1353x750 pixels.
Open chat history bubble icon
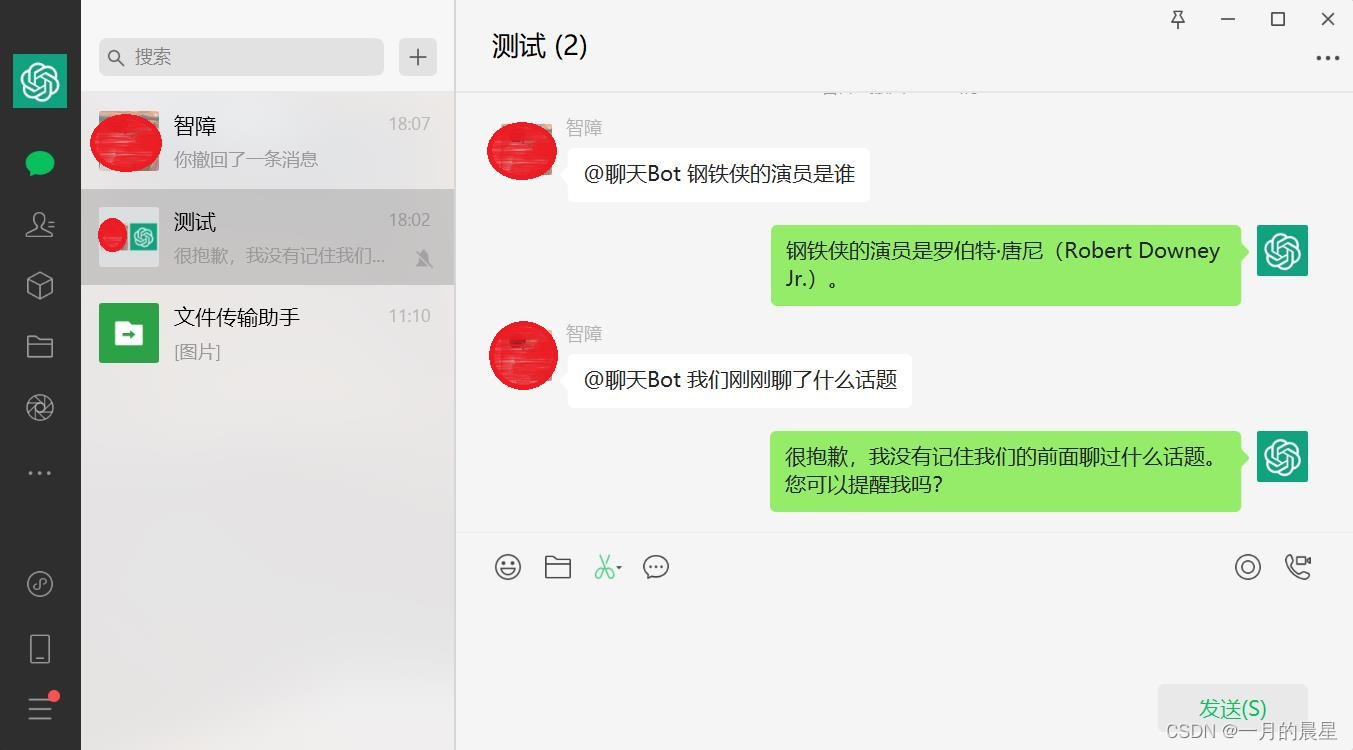(656, 567)
